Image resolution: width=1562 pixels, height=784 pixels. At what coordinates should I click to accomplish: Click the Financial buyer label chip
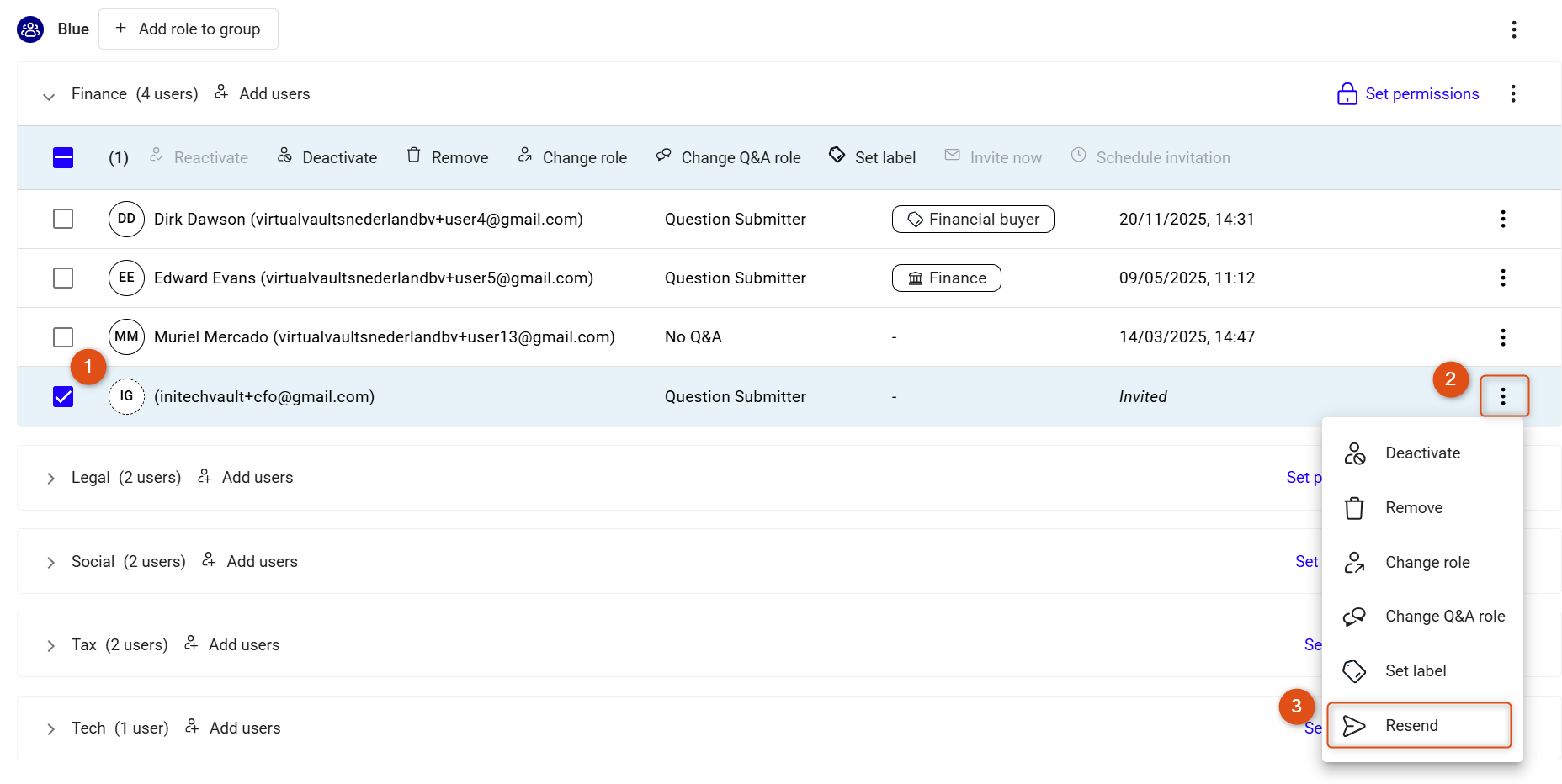(973, 219)
